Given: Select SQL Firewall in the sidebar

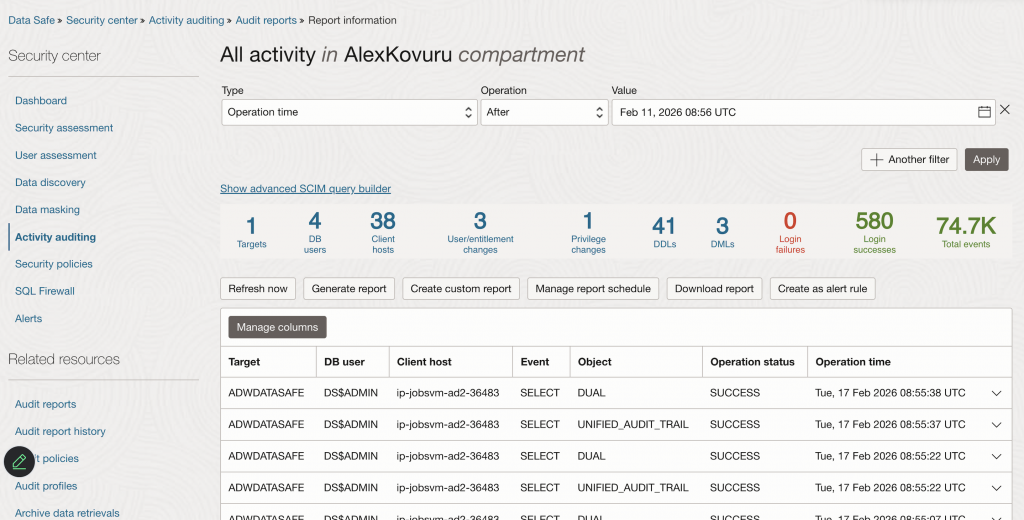Looking at the screenshot, I should click(x=45, y=291).
